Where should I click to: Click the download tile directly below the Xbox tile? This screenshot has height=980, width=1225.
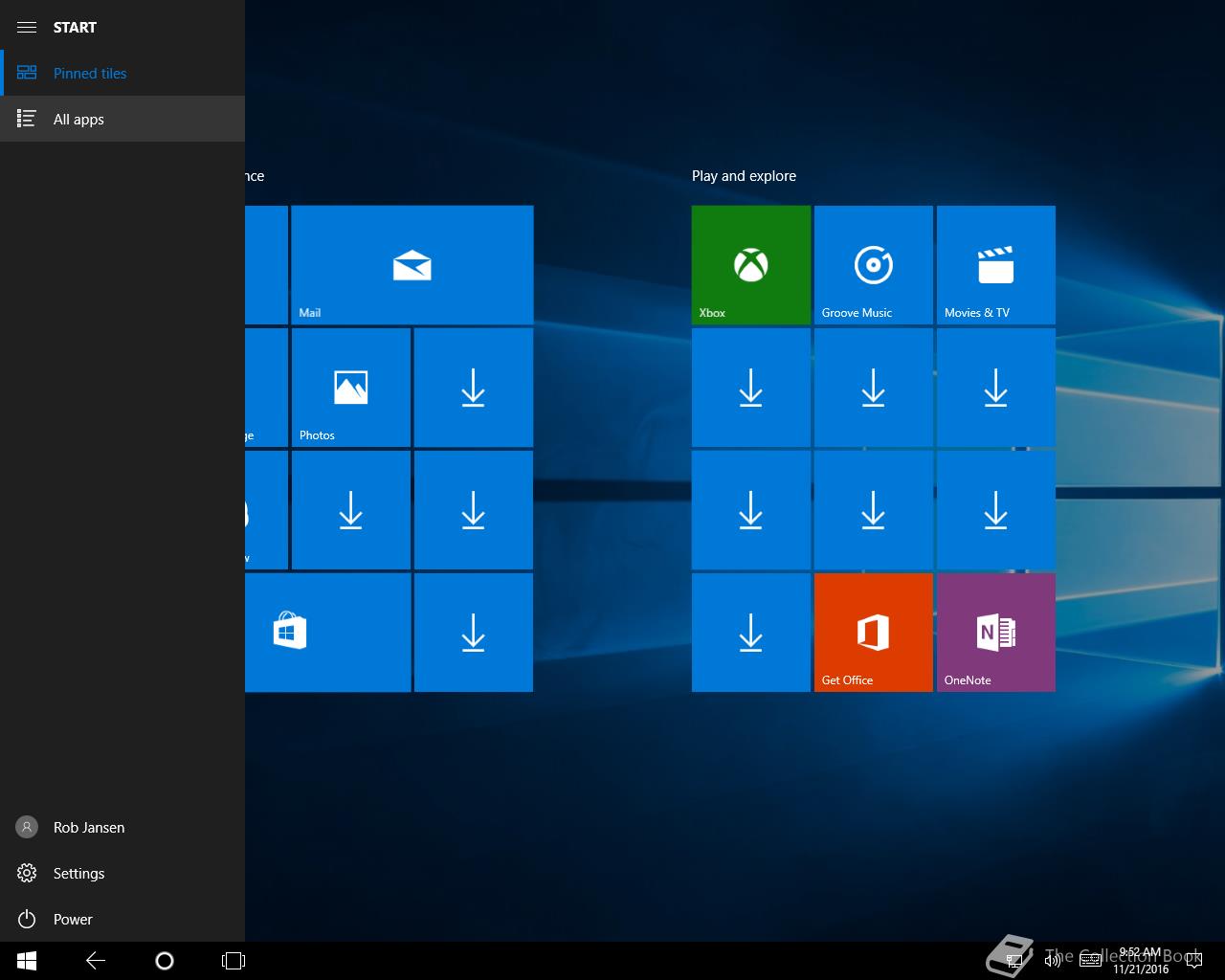751,388
